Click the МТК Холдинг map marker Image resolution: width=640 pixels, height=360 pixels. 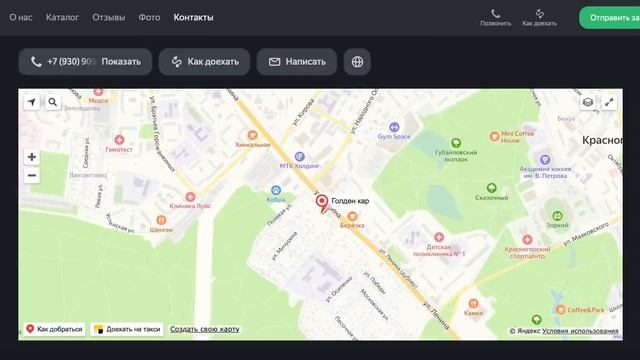point(300,156)
